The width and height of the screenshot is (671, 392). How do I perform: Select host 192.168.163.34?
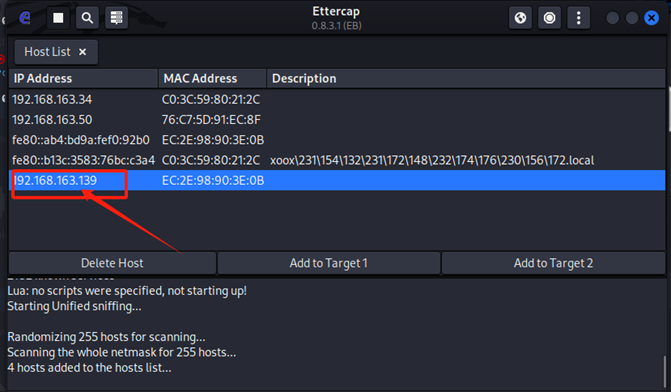click(337, 99)
